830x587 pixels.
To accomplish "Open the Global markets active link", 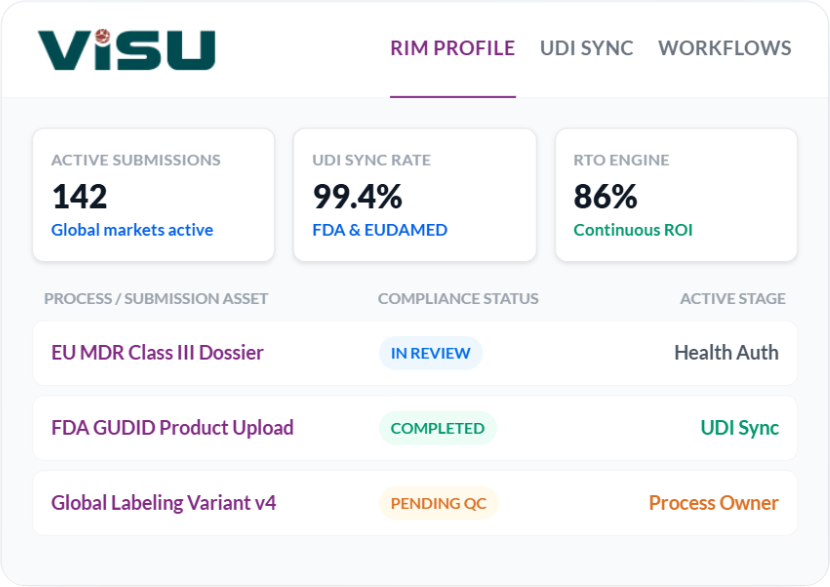I will [132, 230].
